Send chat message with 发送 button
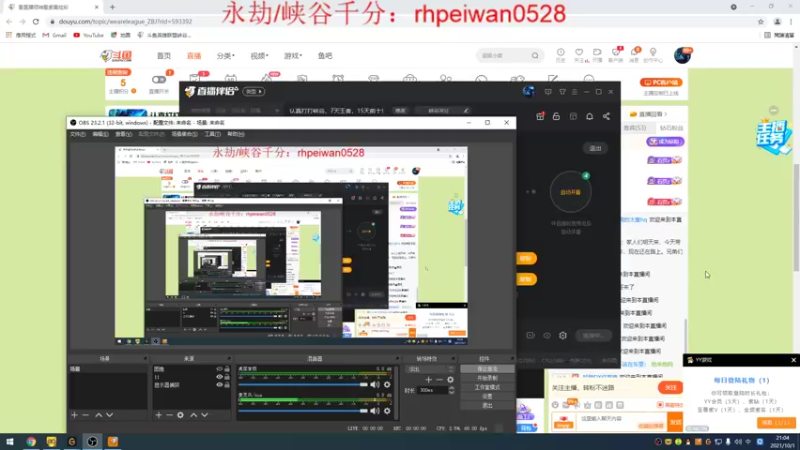The height and width of the screenshot is (450, 800). click(676, 422)
